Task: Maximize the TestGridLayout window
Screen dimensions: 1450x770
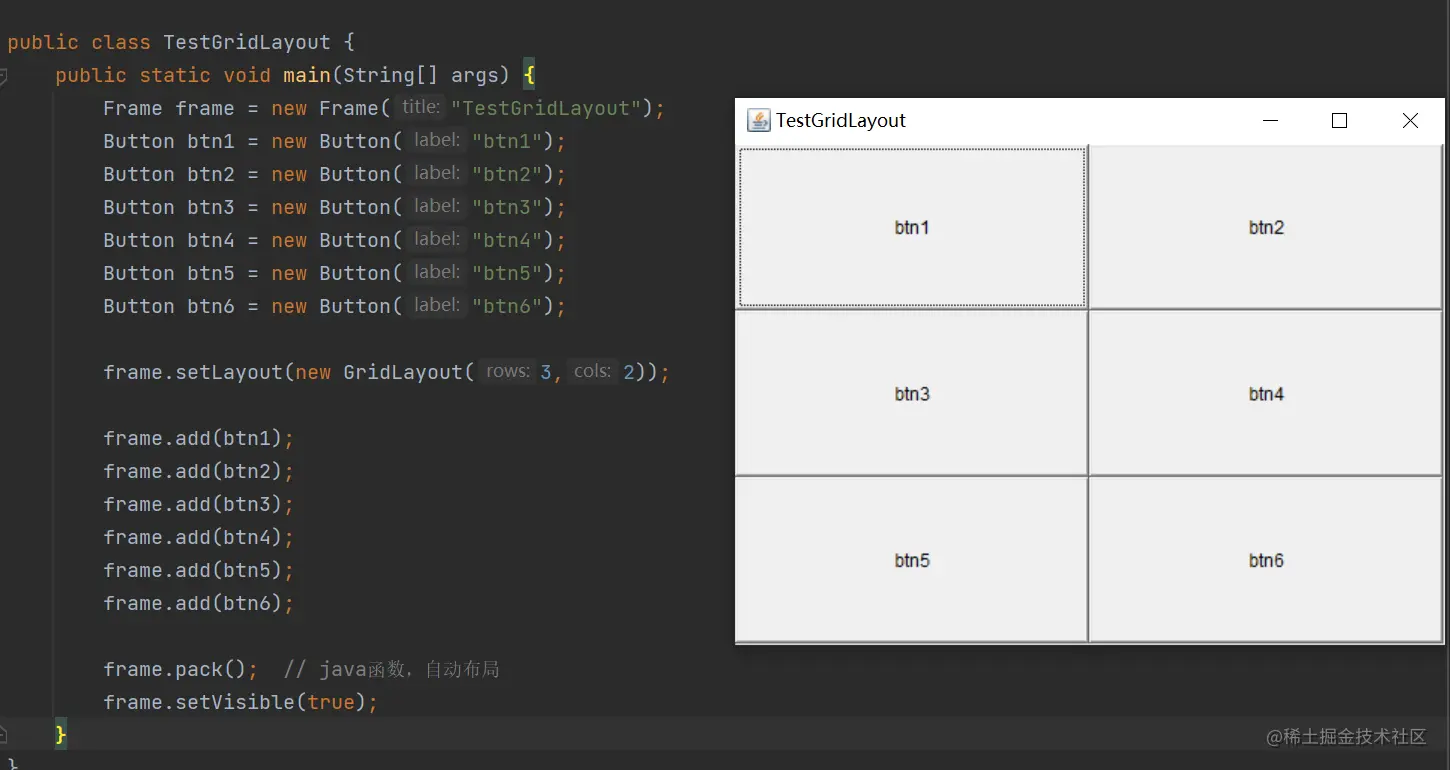Action: (x=1340, y=121)
